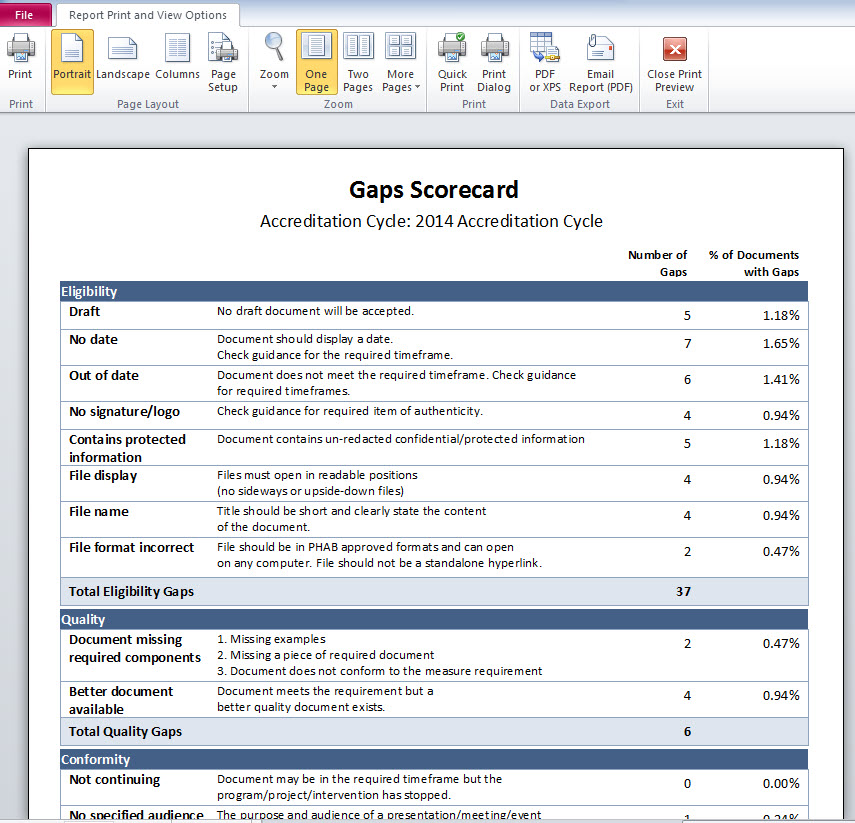Click Draft description text
Screen dimensions: 855x823
315,311
